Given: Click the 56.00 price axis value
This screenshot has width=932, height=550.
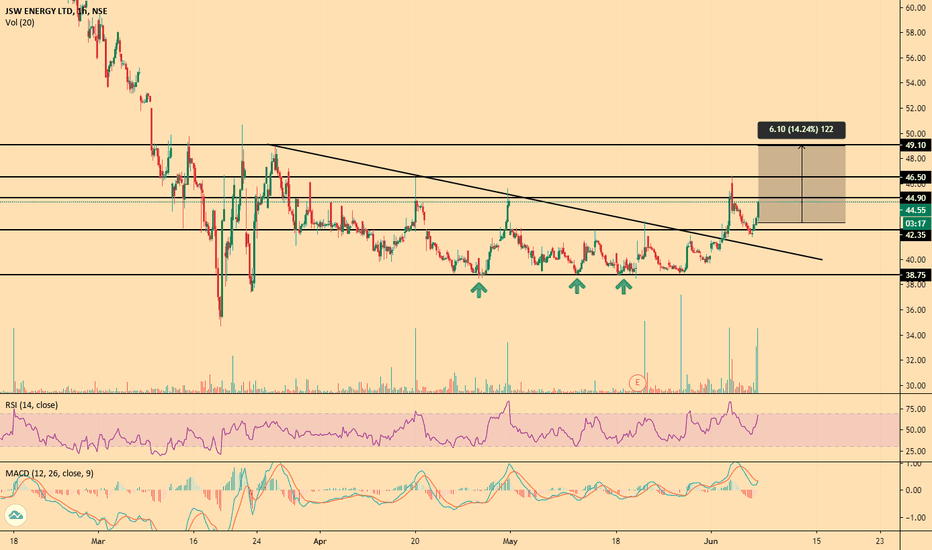Looking at the screenshot, I should coord(915,58).
